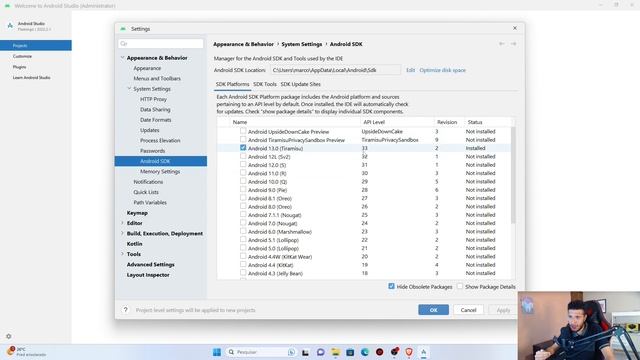Screen dimensions: 640x360
Task: Click the Cancel button
Action: 468,310
